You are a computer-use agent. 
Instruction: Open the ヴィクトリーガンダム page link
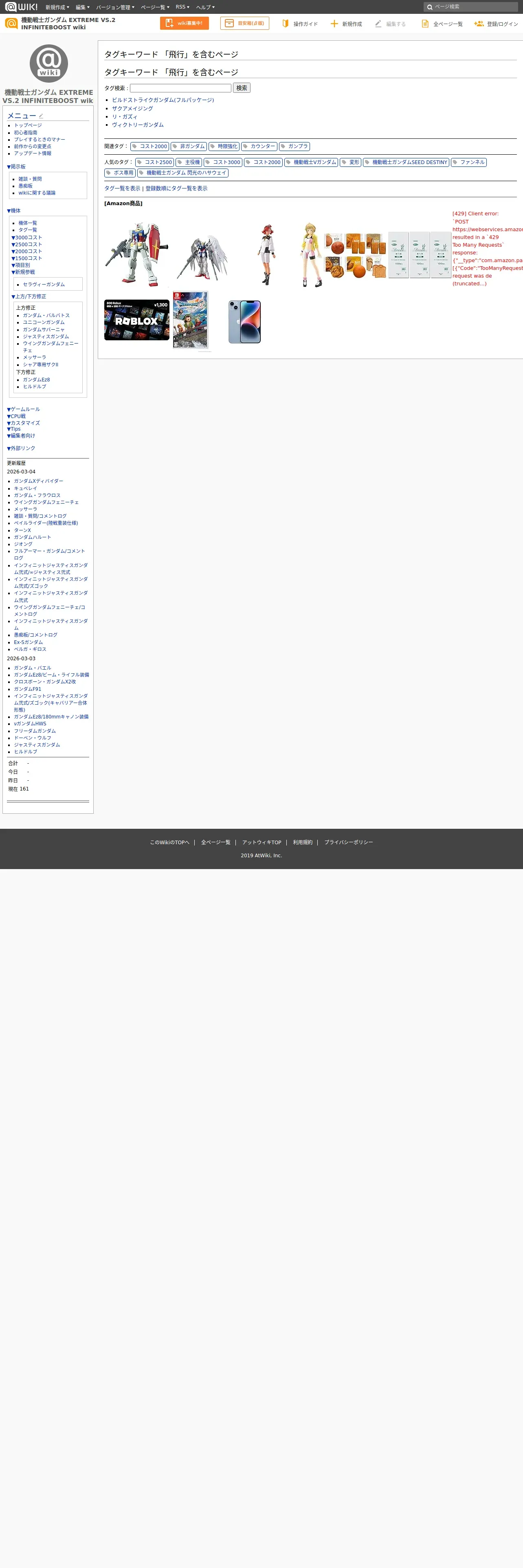click(x=138, y=125)
